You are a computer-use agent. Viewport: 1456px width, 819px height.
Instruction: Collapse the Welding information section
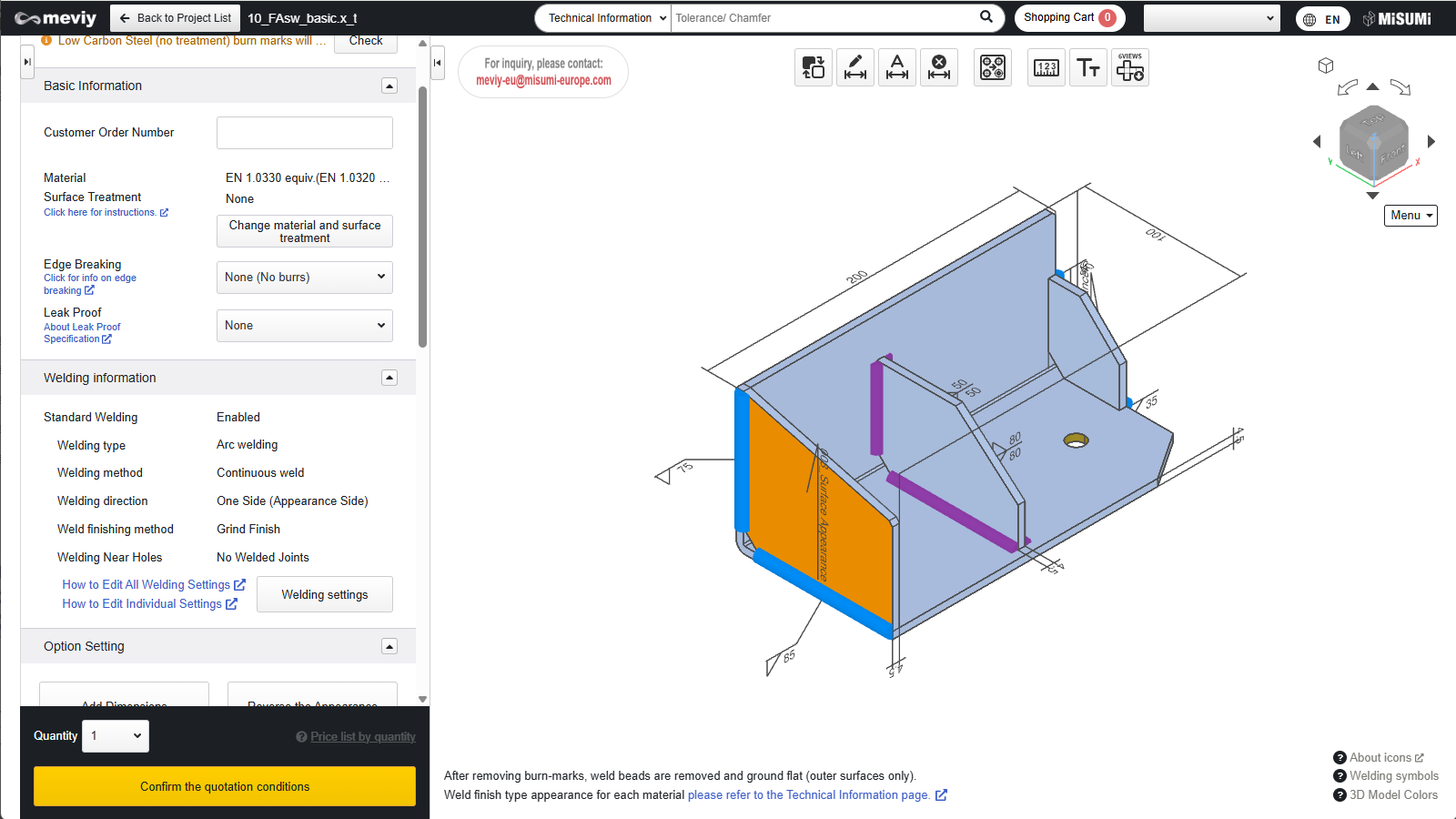tap(389, 378)
